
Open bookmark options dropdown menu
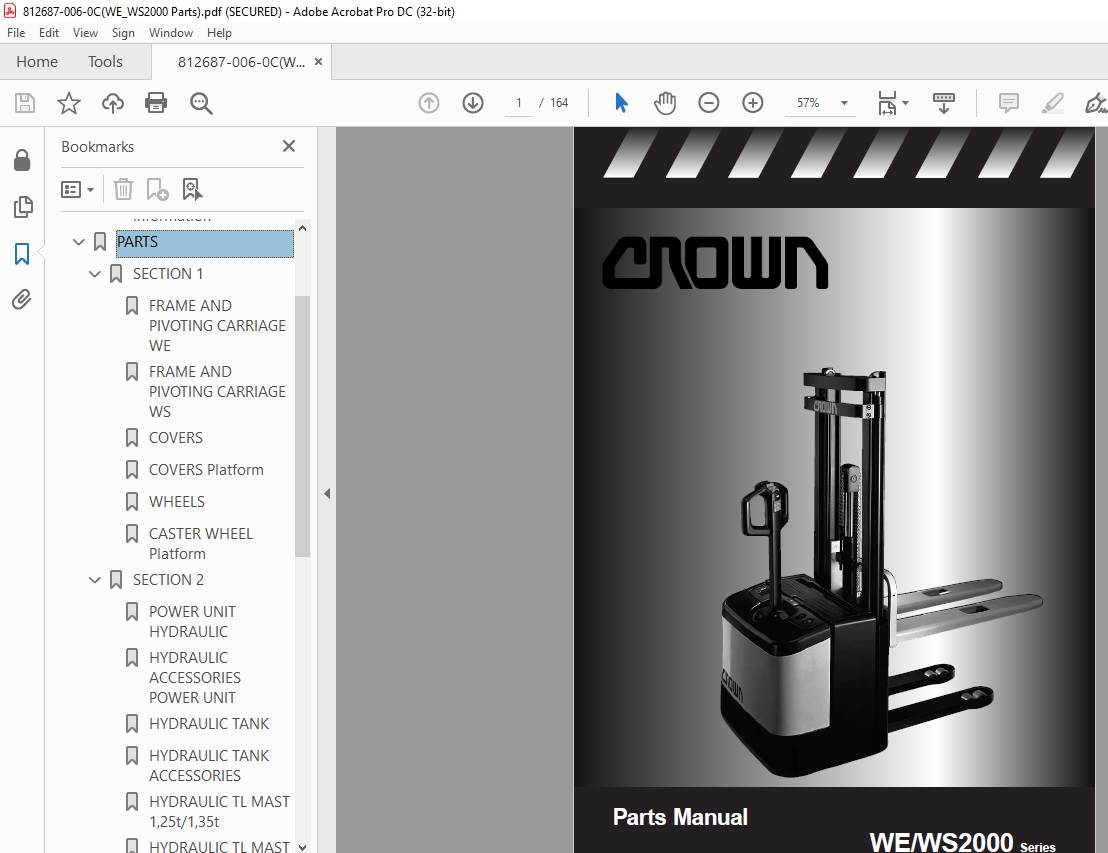pos(77,189)
